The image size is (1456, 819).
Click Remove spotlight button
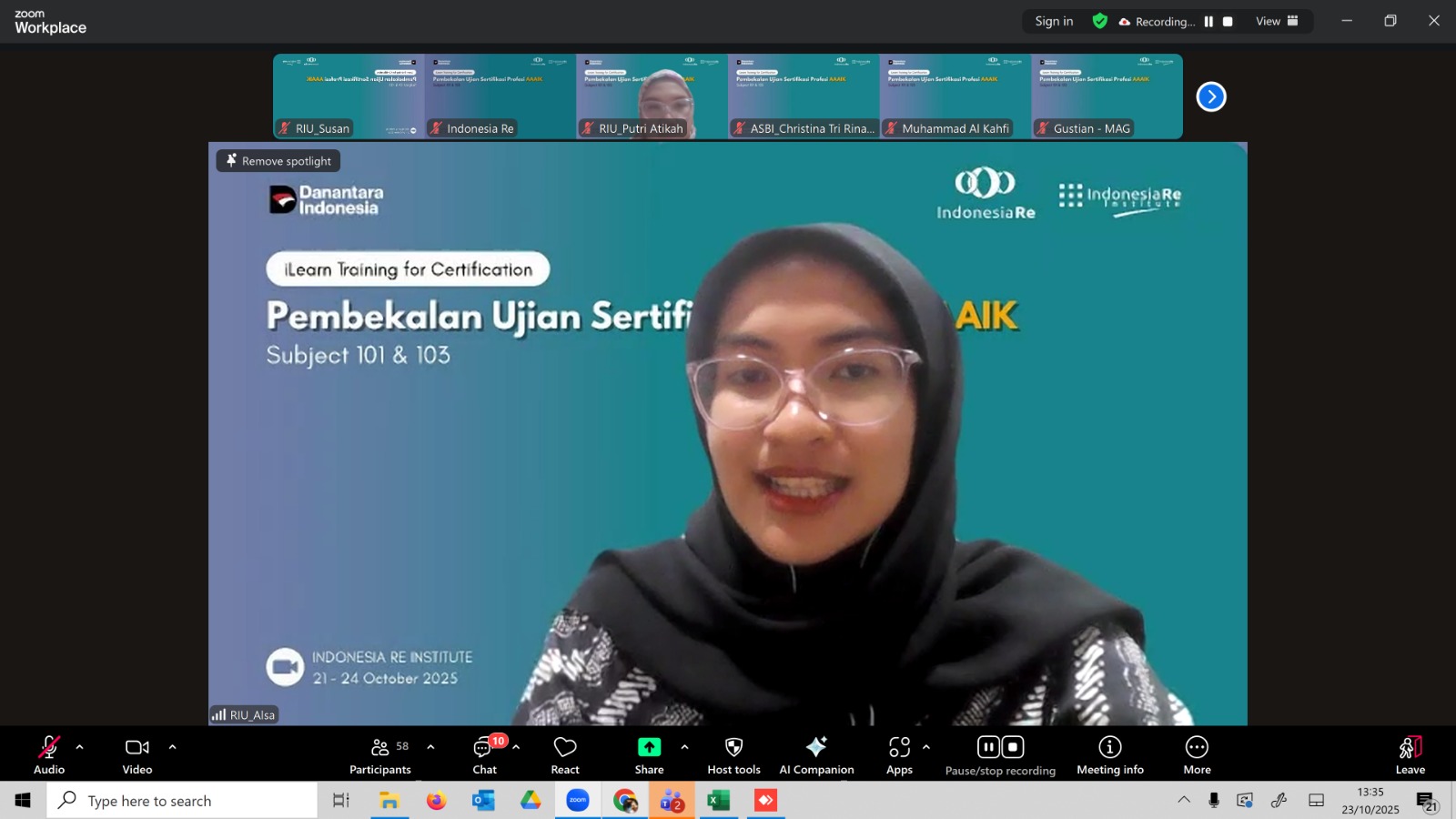point(278,161)
